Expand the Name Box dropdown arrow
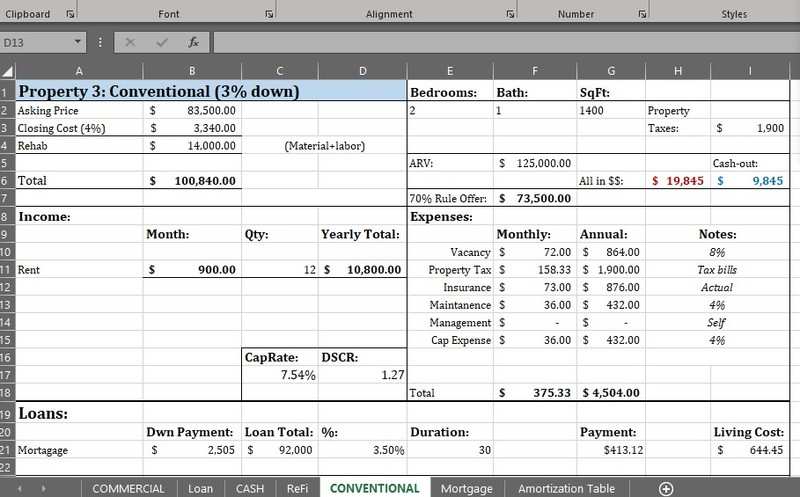The height and width of the screenshot is (497, 800). click(78, 43)
